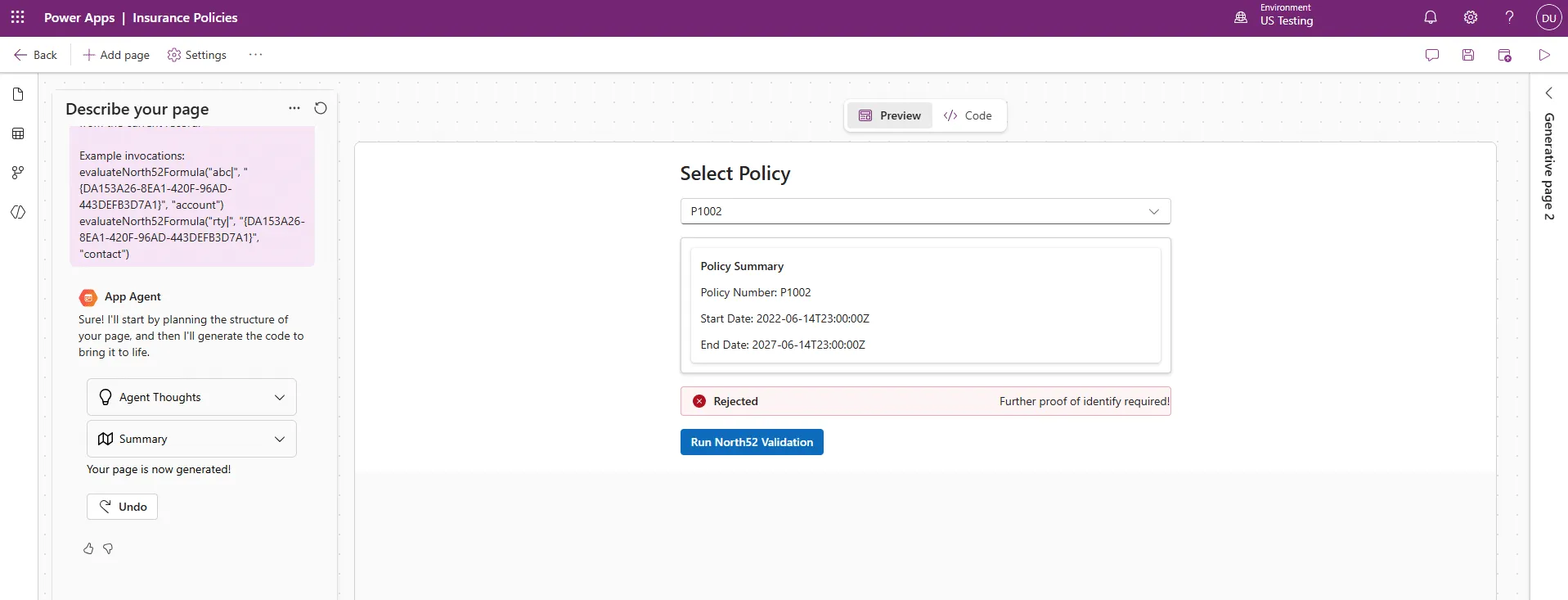Click the Power Apps title link
Screen dimensions: 1568x600
tap(79, 18)
